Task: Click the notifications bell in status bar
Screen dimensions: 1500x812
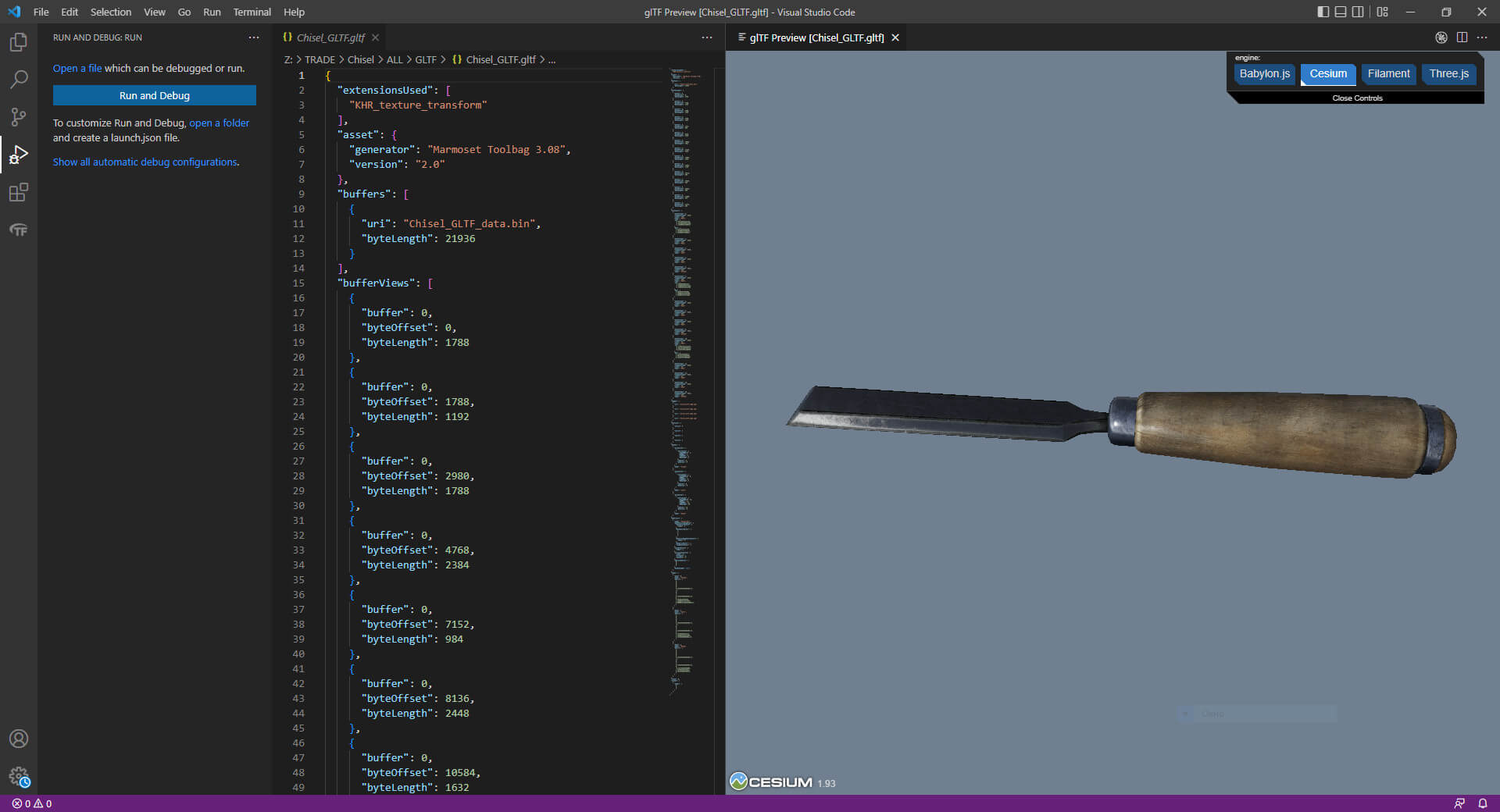Action: click(1482, 803)
